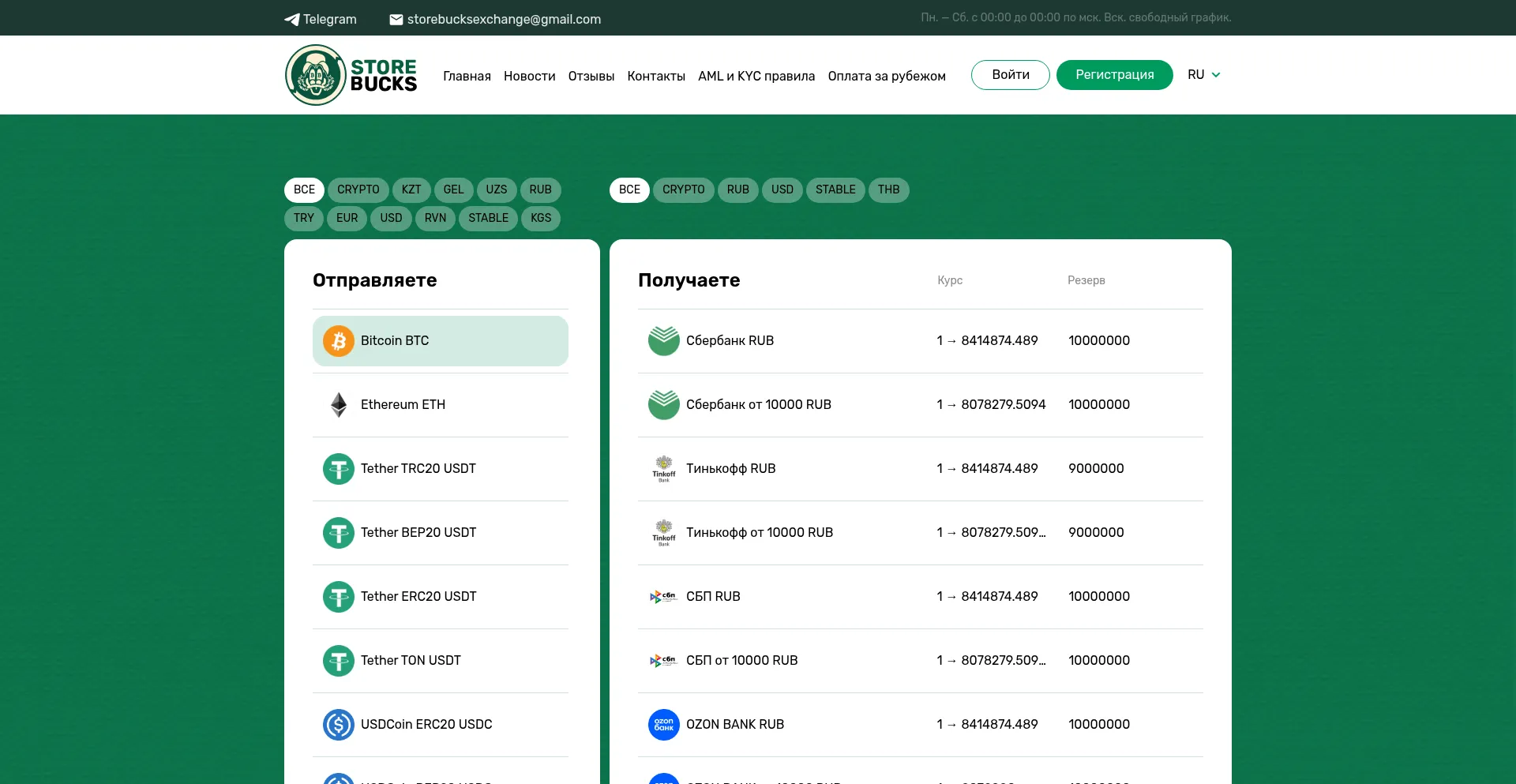Select the USD filter above Получаете
Viewport: 1516px width, 784px height.
pyautogui.click(x=782, y=189)
